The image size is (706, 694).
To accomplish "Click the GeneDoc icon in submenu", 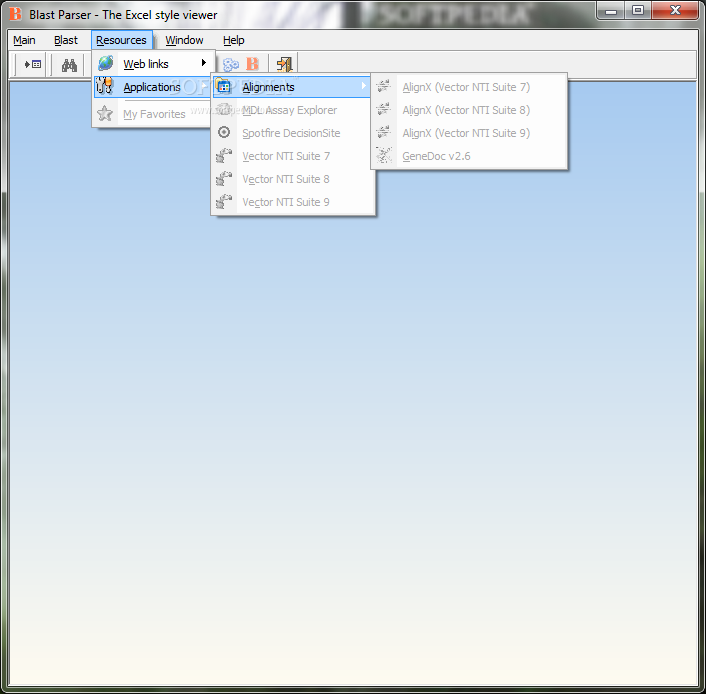I will coord(384,155).
